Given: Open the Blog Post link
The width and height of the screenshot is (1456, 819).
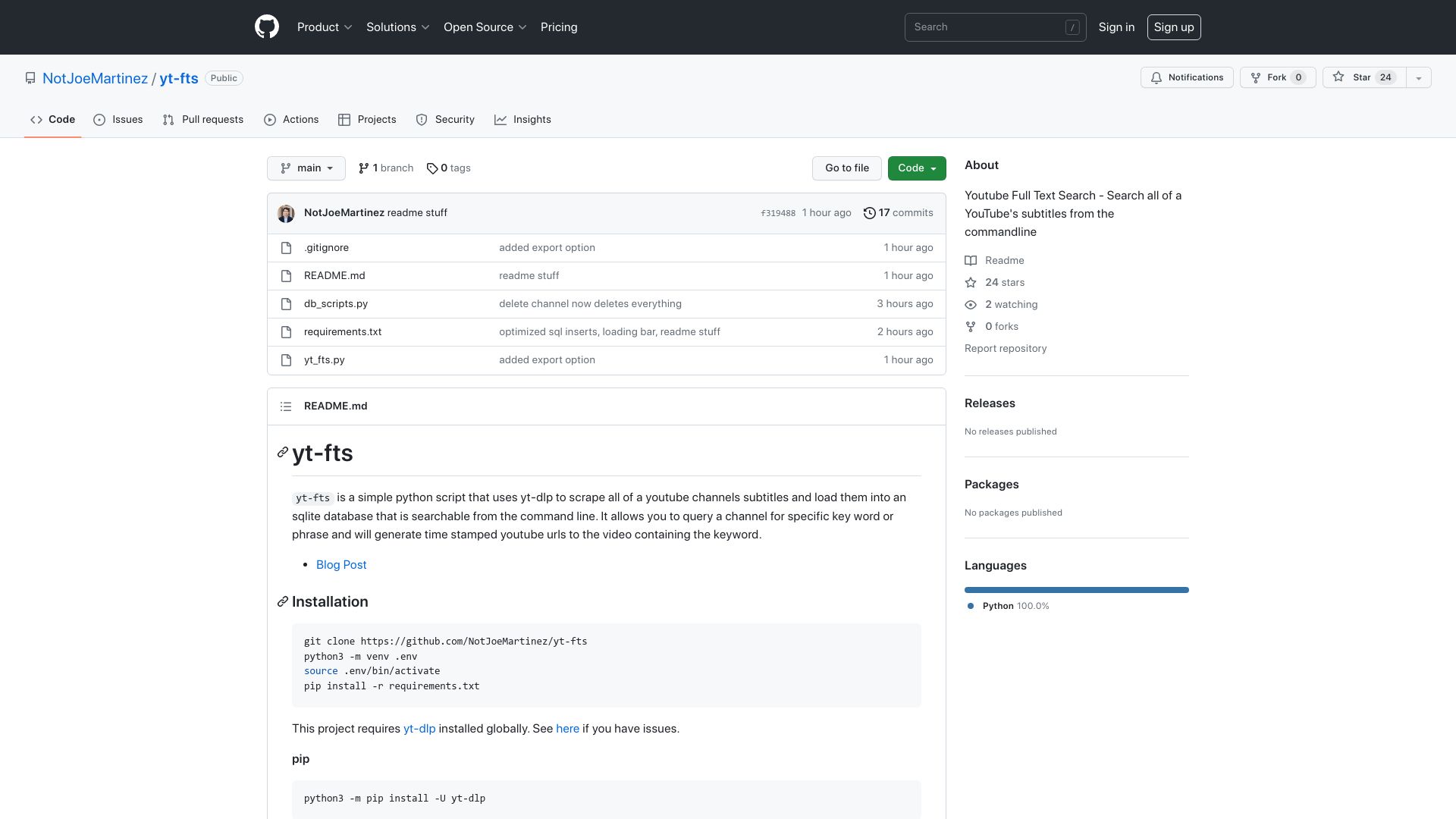Looking at the screenshot, I should point(341,565).
